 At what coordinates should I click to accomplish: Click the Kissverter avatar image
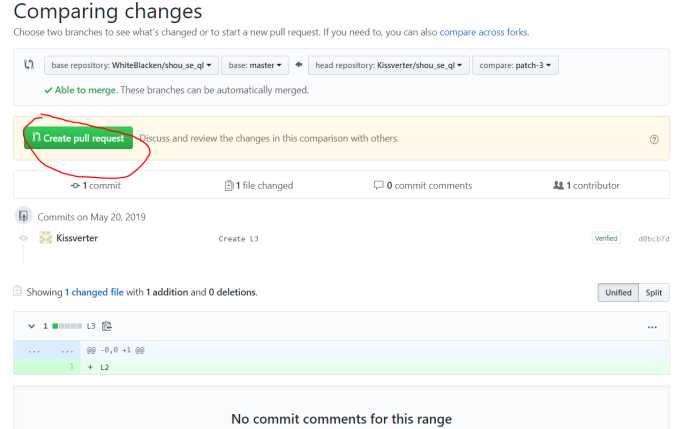point(46,238)
